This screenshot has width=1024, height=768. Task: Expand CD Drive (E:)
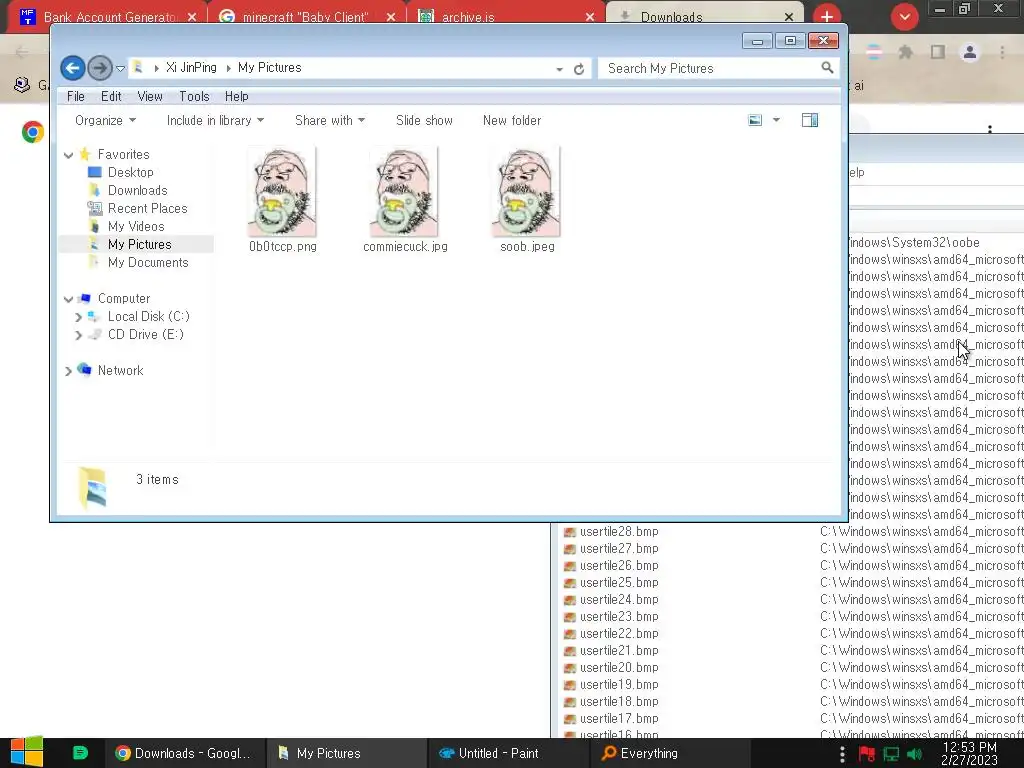point(78,335)
